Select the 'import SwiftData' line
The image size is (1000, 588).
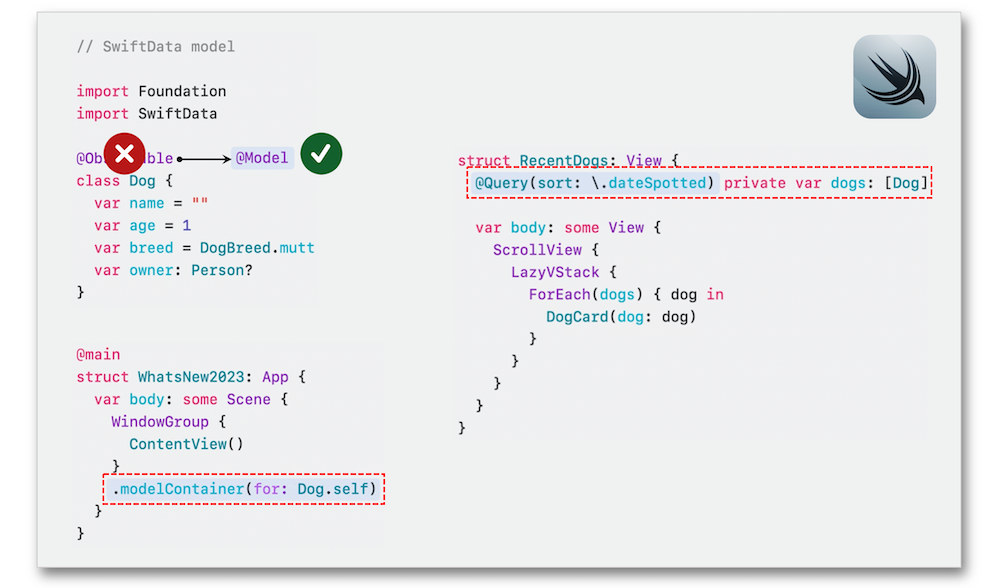(146, 114)
